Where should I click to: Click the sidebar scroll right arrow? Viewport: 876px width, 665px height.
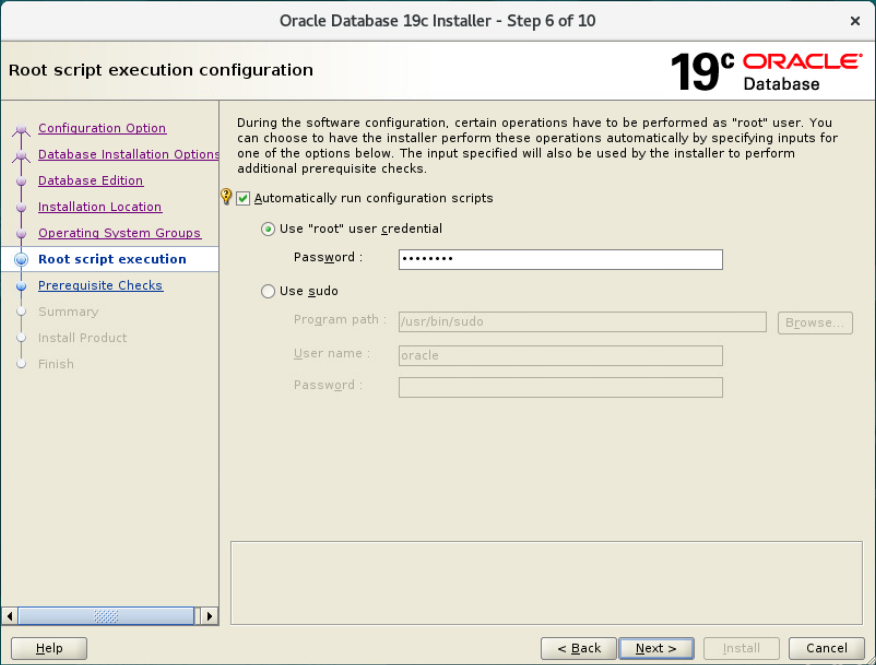210,616
